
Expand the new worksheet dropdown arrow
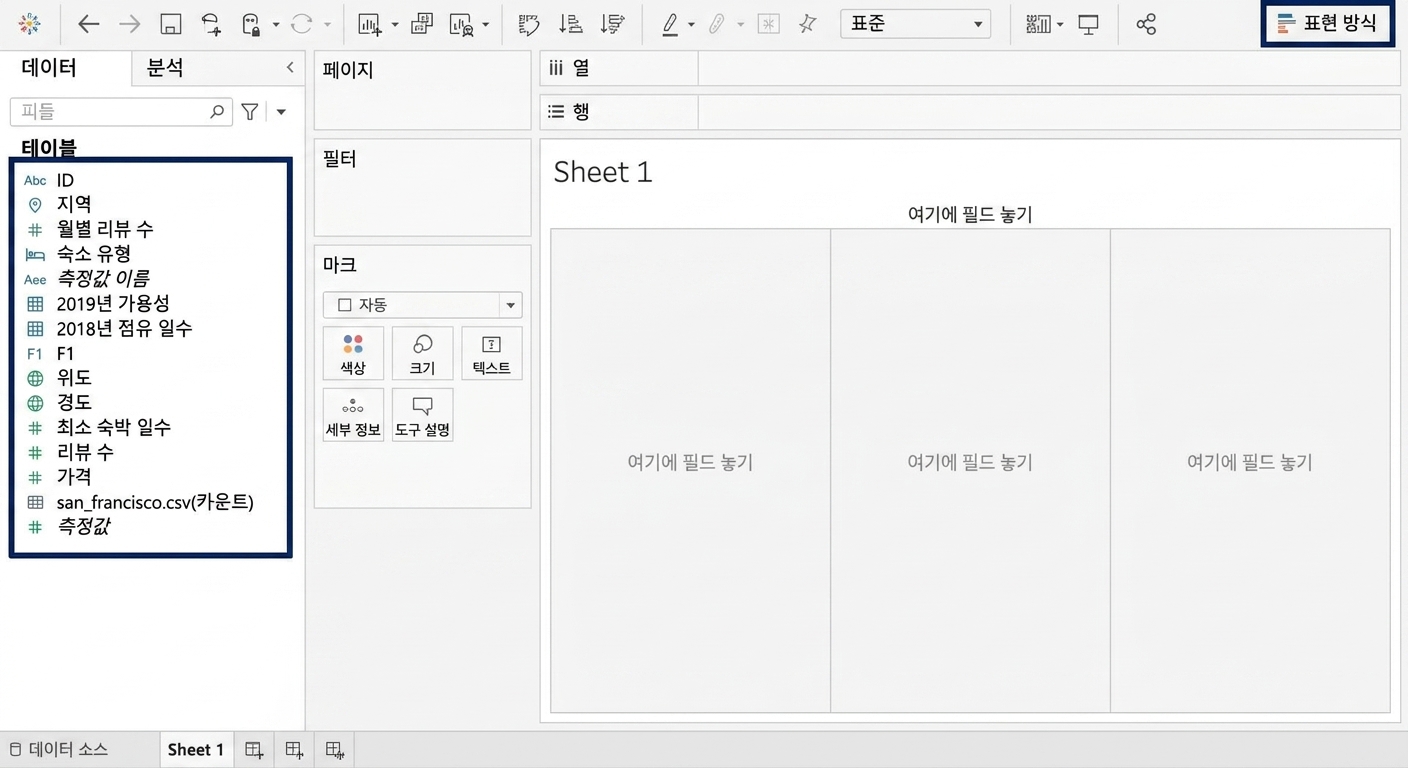[x=395, y=25]
